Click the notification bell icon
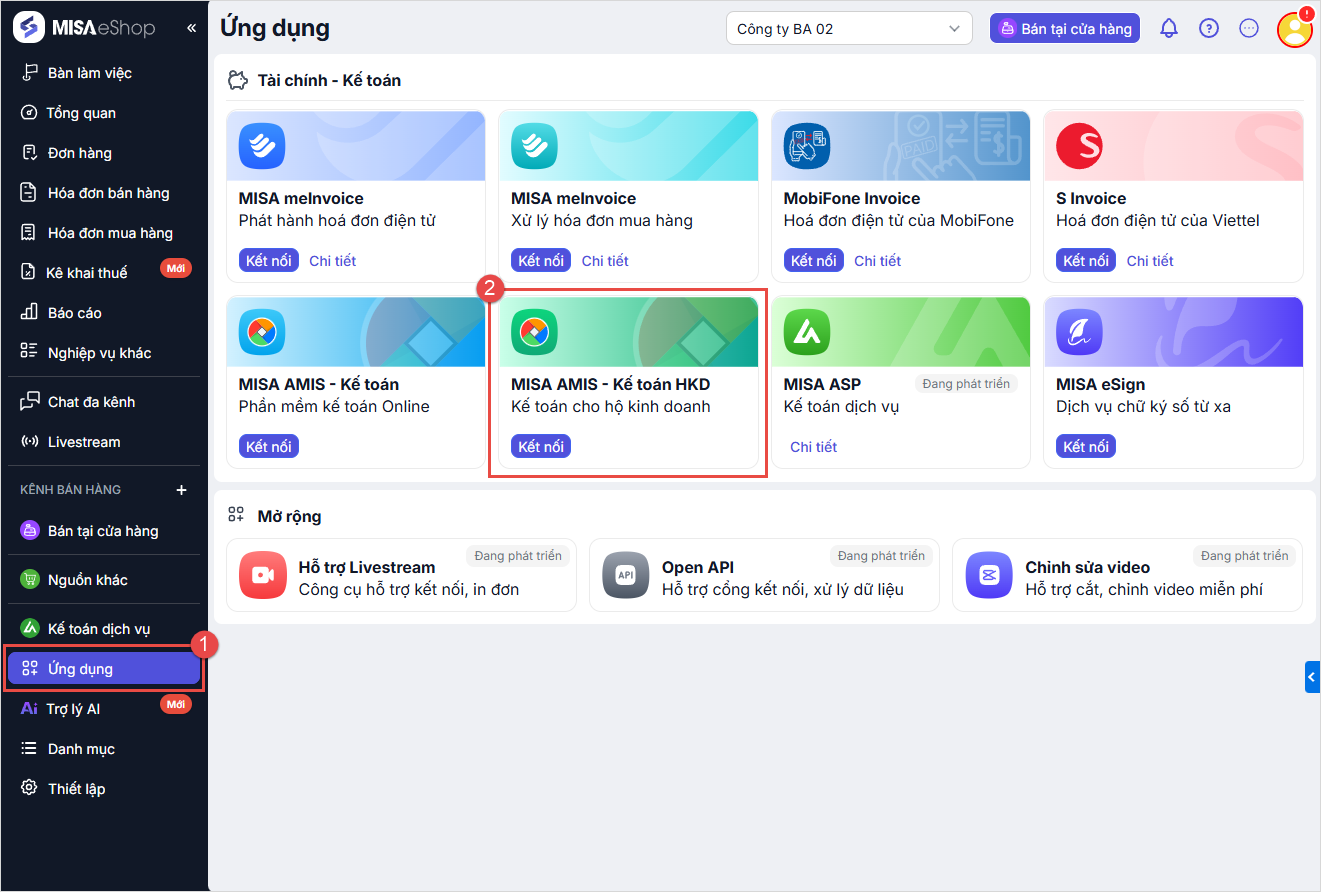 [1168, 29]
